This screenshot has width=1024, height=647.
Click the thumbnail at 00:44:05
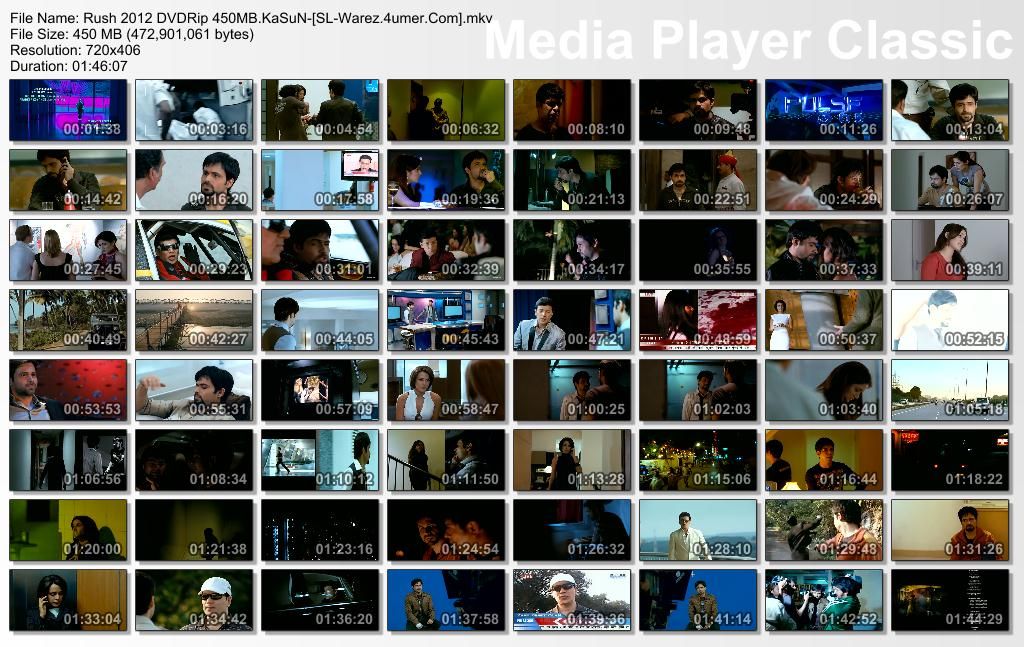[x=320, y=320]
